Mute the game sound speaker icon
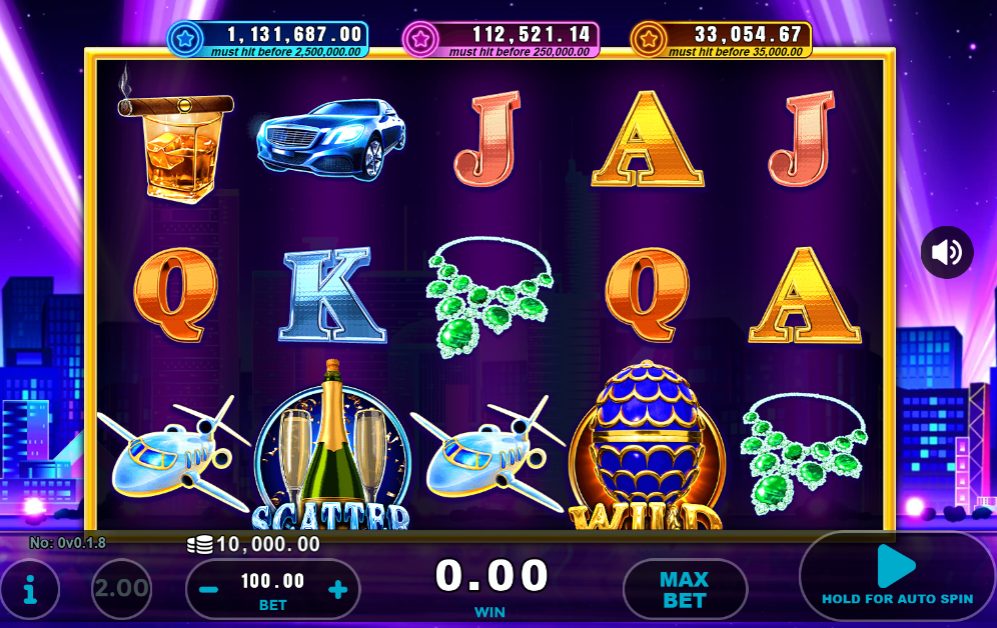 click(x=947, y=252)
